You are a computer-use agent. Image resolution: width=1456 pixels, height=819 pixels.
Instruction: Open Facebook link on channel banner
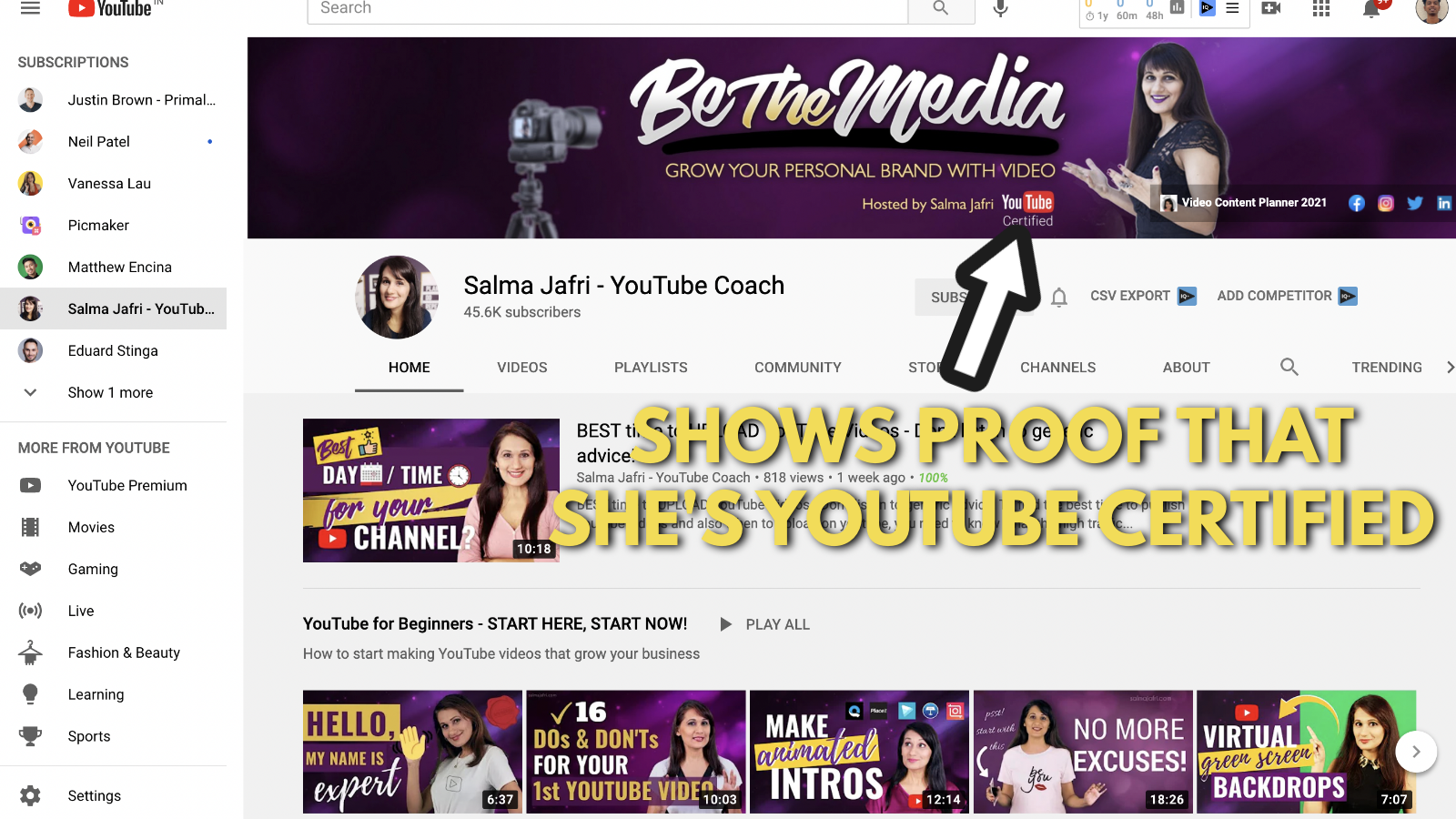click(1357, 203)
